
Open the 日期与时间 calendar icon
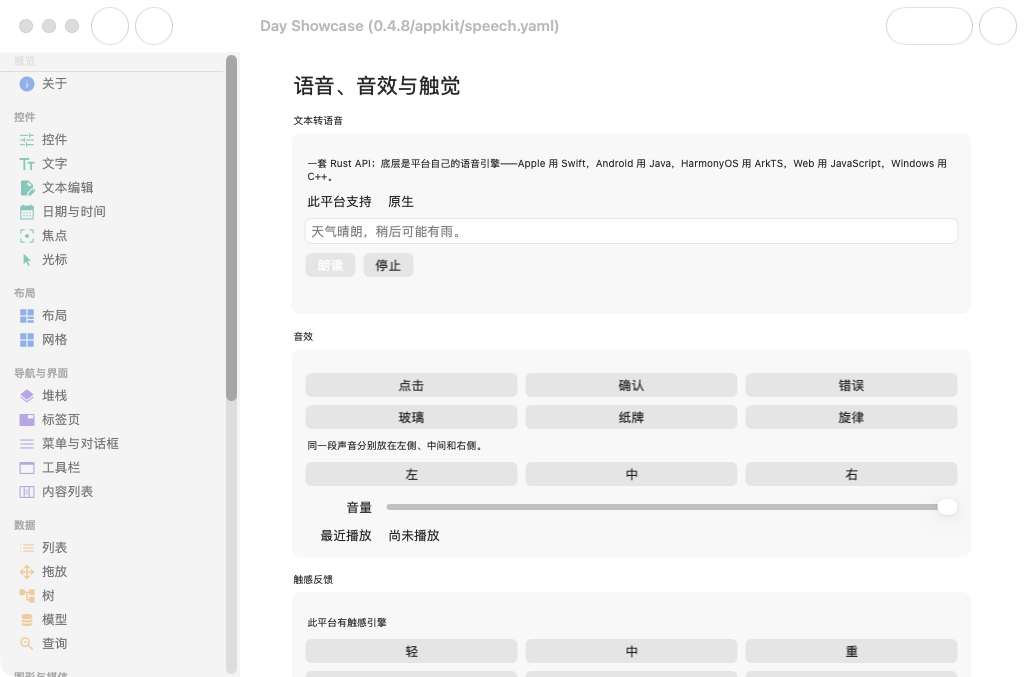pos(27,212)
